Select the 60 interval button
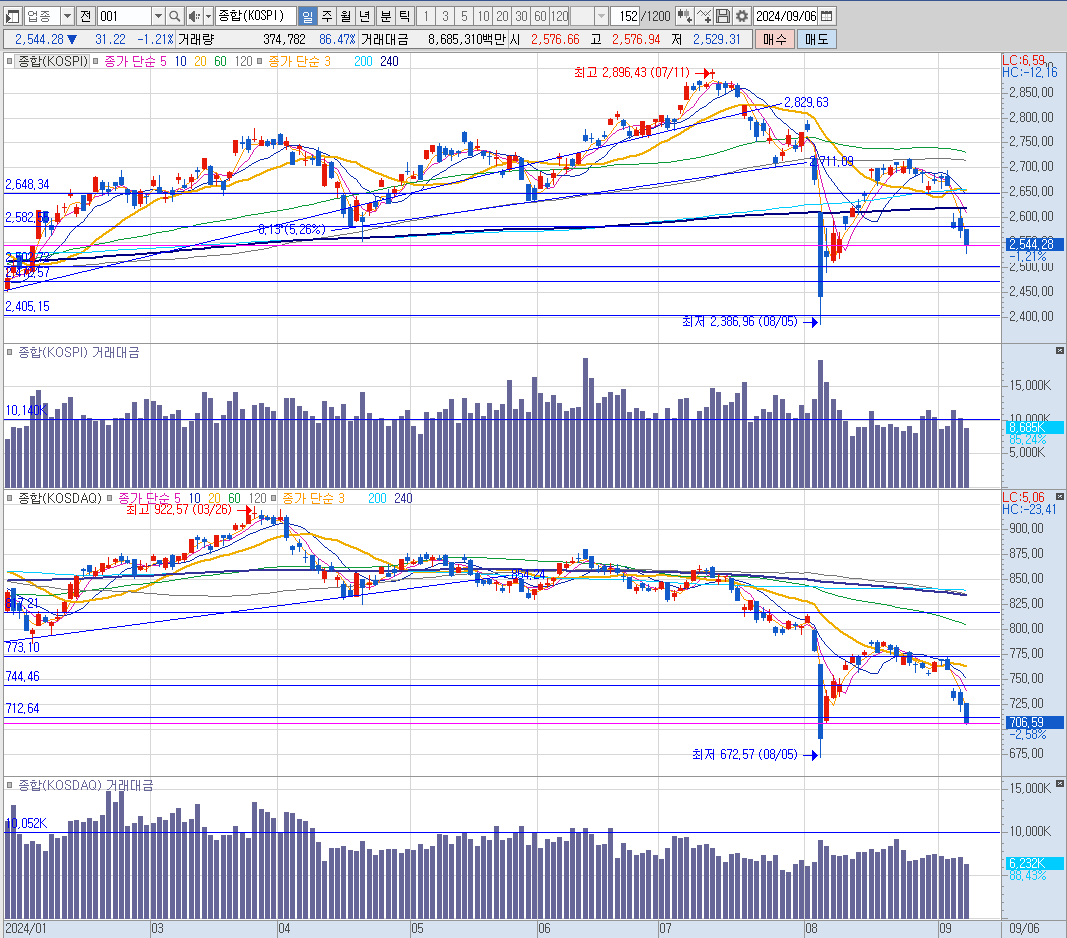 point(540,16)
